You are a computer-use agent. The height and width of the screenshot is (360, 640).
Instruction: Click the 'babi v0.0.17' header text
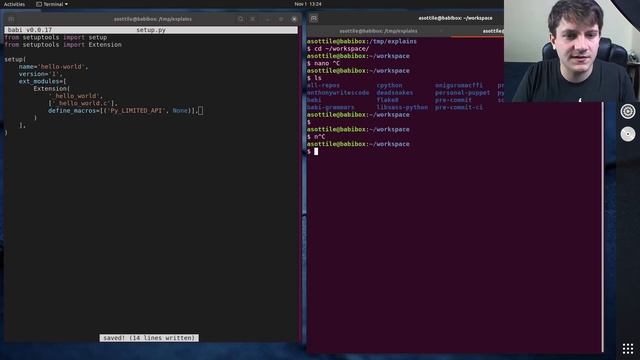[30, 30]
